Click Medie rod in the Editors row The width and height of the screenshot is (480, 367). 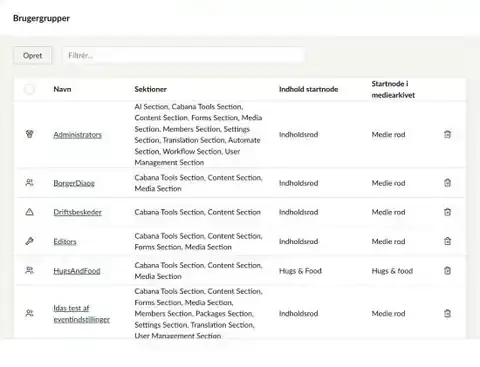[x=388, y=241]
